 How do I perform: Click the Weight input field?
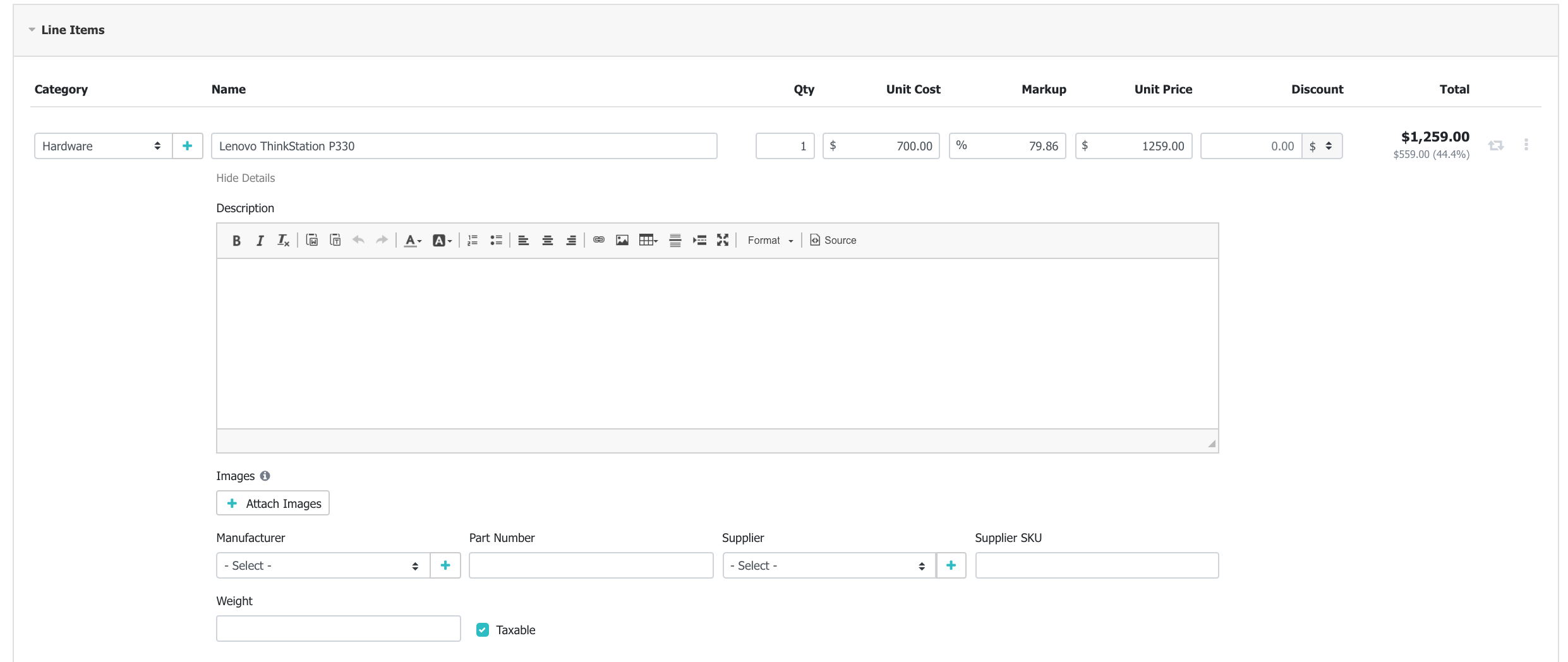tap(339, 629)
